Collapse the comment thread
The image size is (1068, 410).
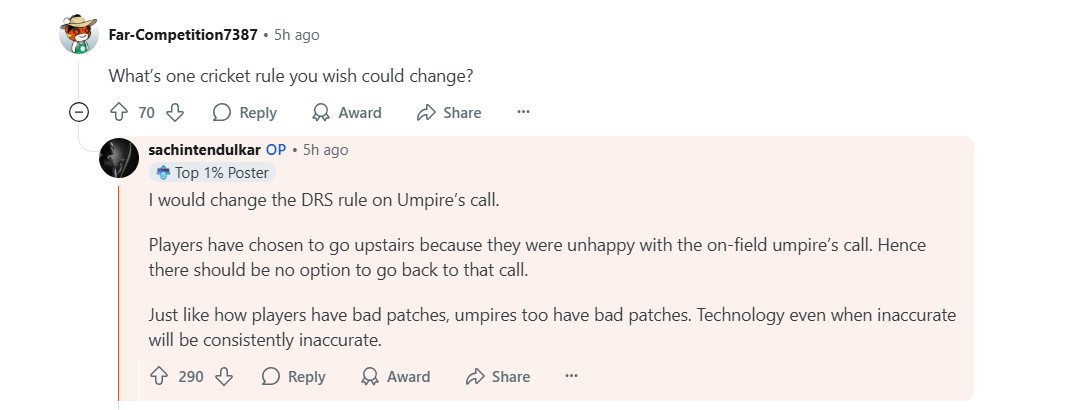click(79, 113)
